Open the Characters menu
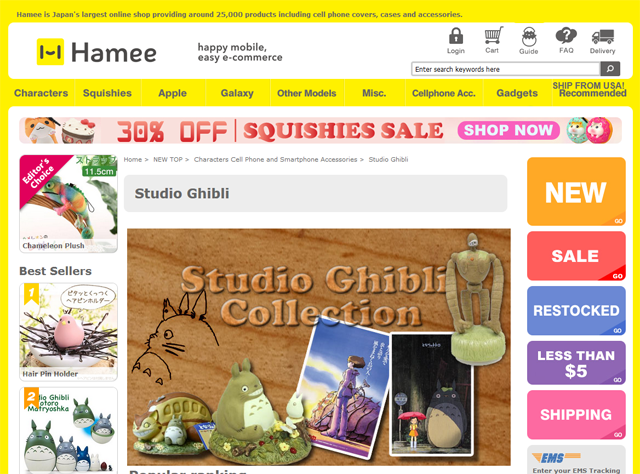The image size is (640, 474). point(41,93)
